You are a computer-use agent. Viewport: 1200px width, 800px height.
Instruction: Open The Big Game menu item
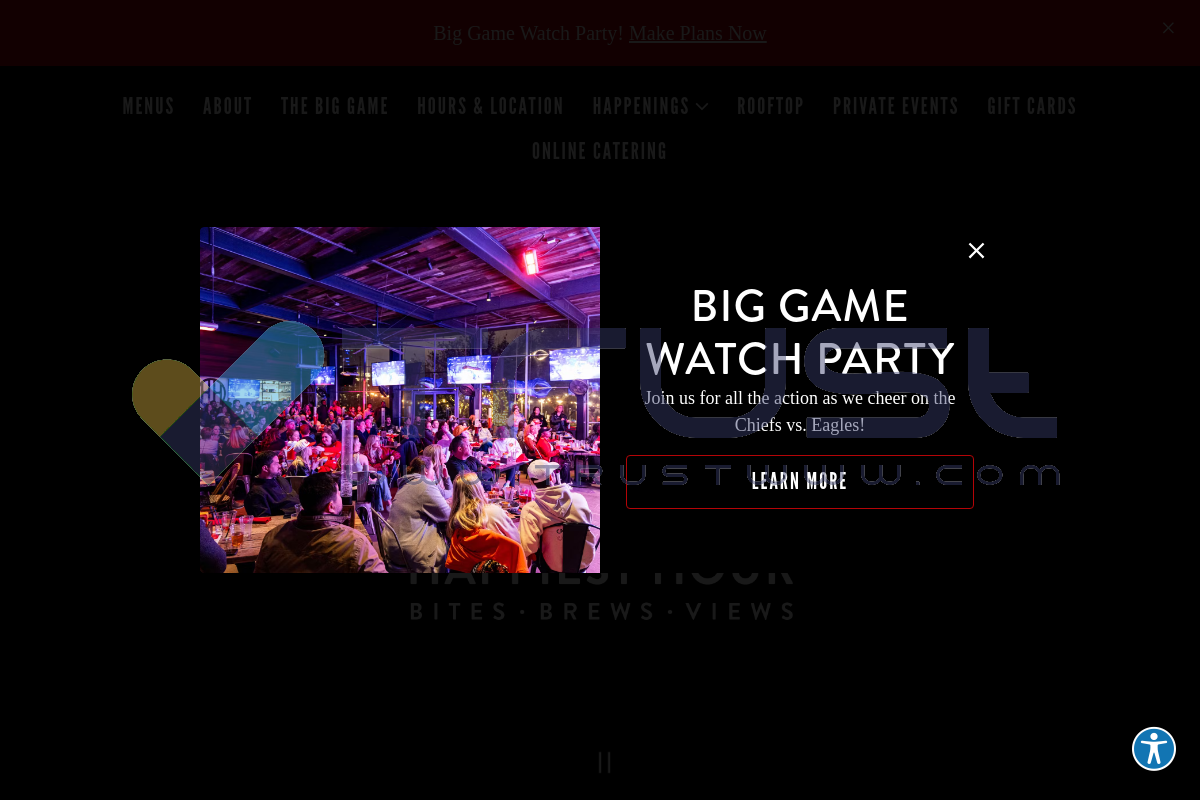[335, 106]
